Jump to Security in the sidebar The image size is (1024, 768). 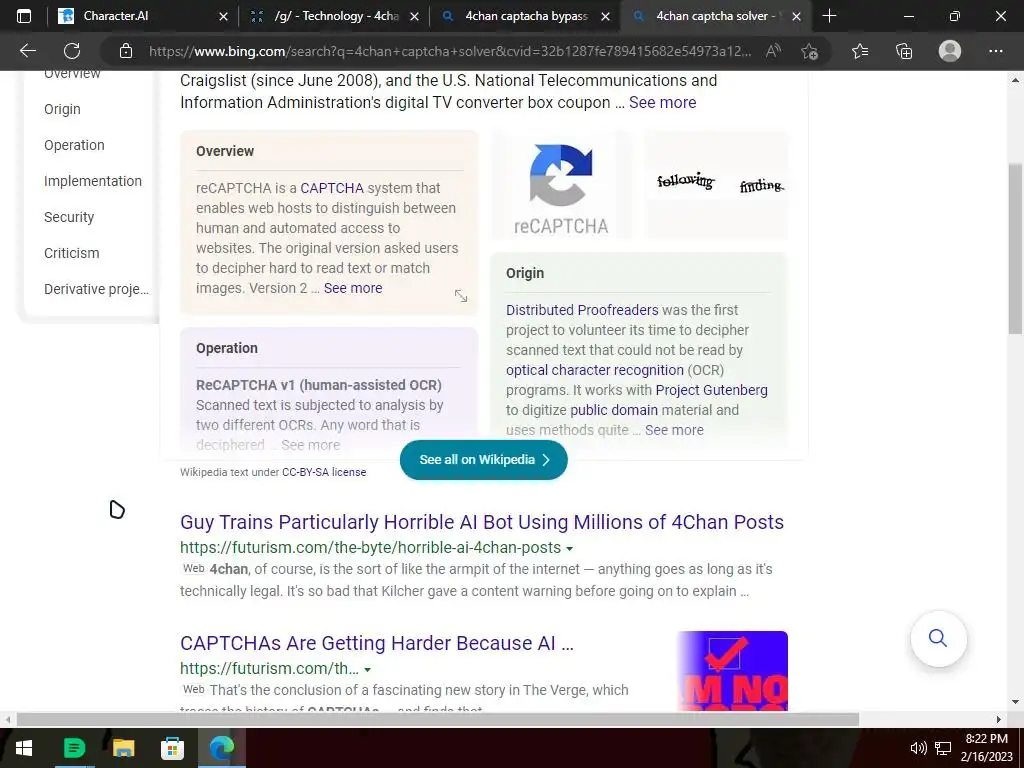click(x=69, y=217)
